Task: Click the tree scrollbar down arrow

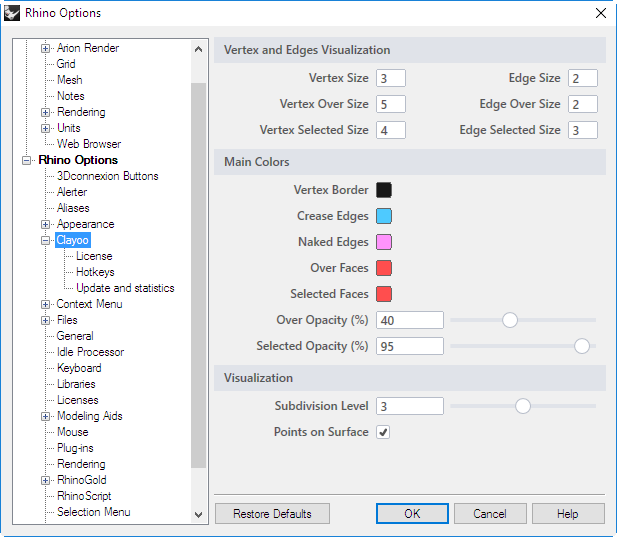Action: click(x=199, y=515)
